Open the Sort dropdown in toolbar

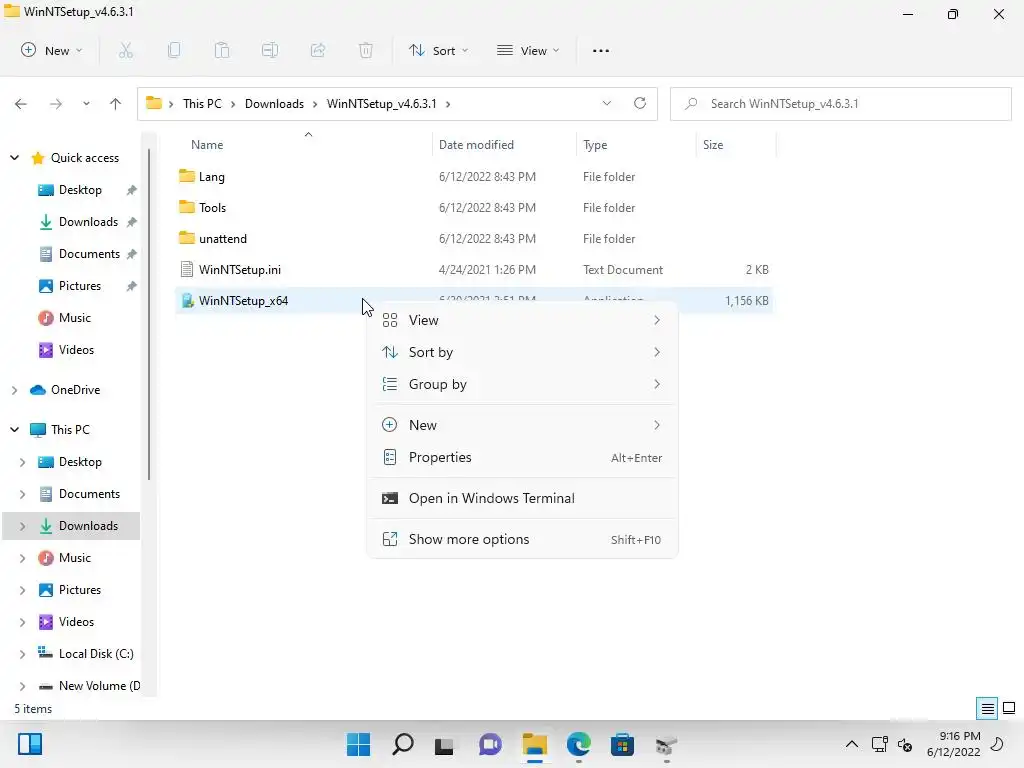pyautogui.click(x=438, y=50)
